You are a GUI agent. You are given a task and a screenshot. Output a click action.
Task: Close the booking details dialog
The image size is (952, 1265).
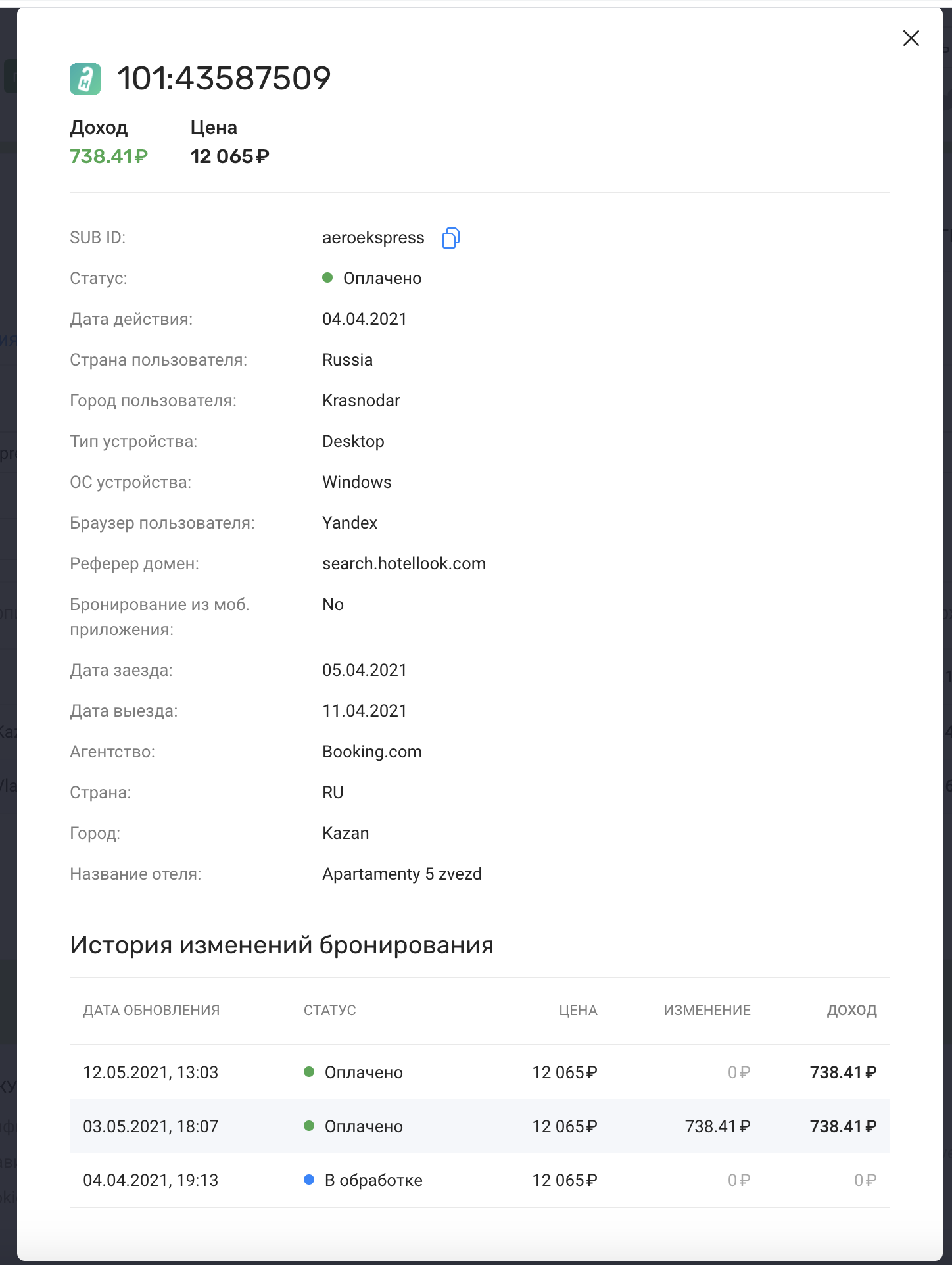(x=911, y=38)
